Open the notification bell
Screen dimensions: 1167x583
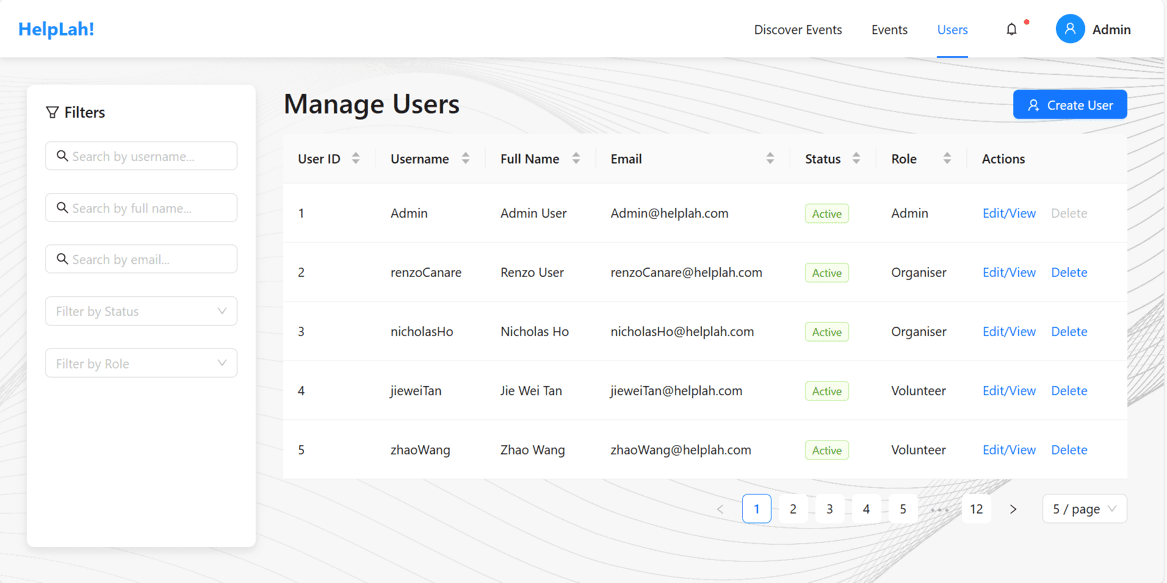[1011, 30]
